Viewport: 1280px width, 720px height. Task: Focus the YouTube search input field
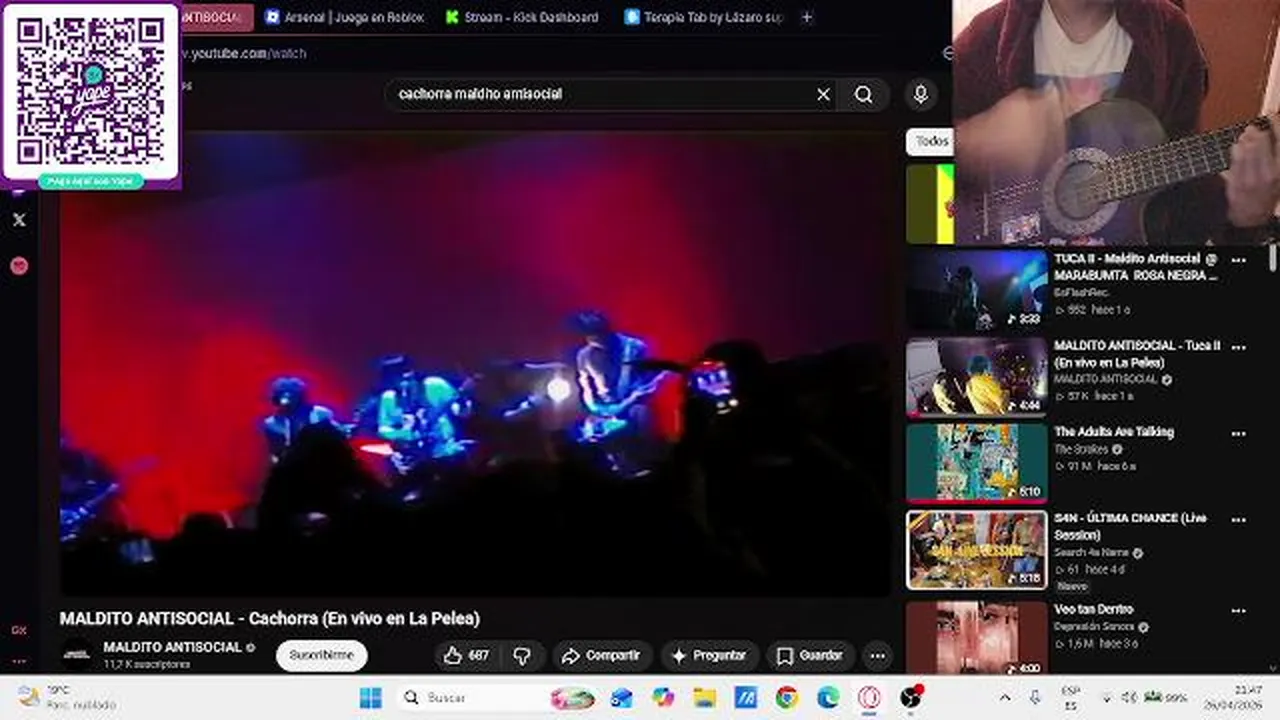(600, 94)
